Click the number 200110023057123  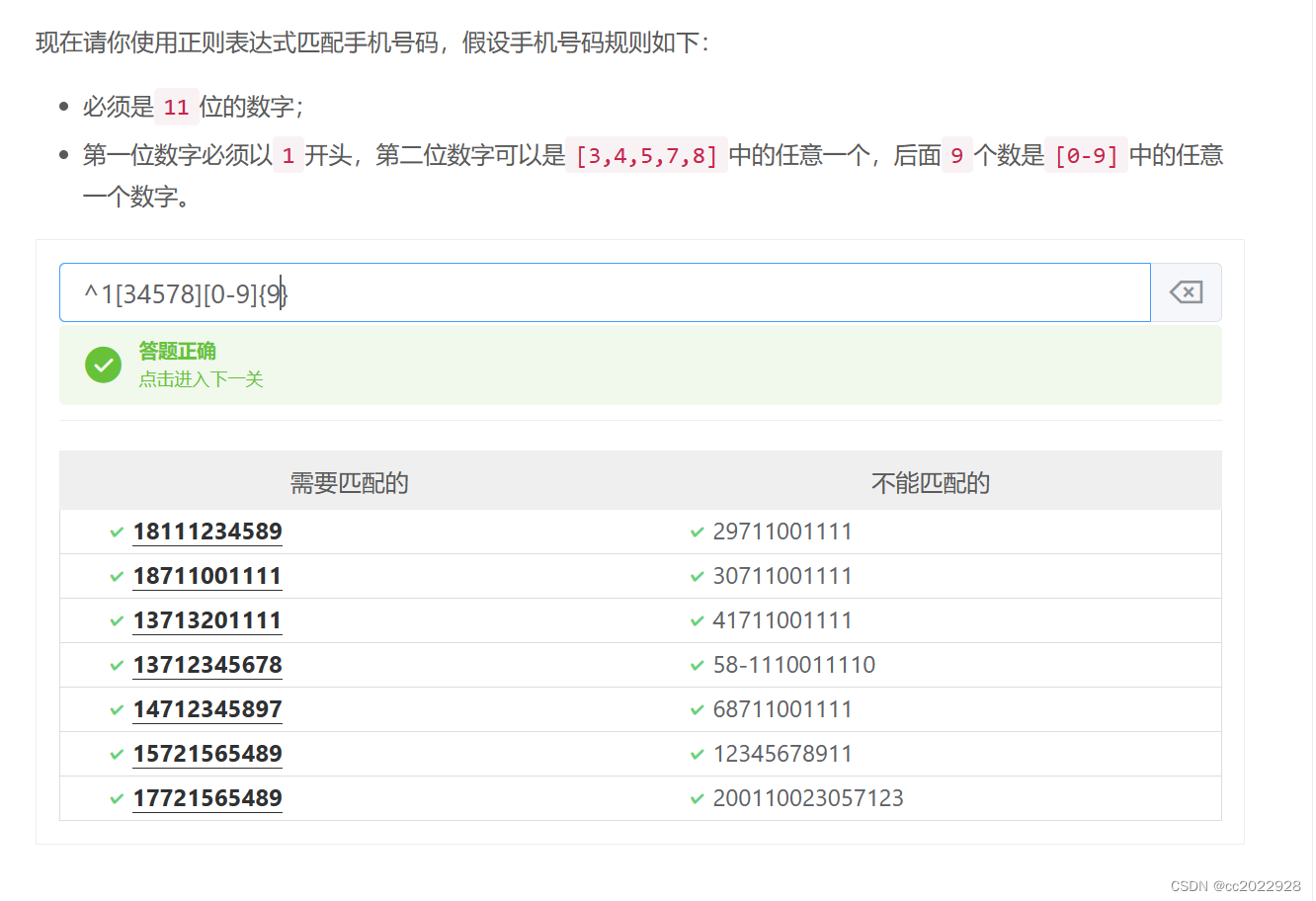808,798
